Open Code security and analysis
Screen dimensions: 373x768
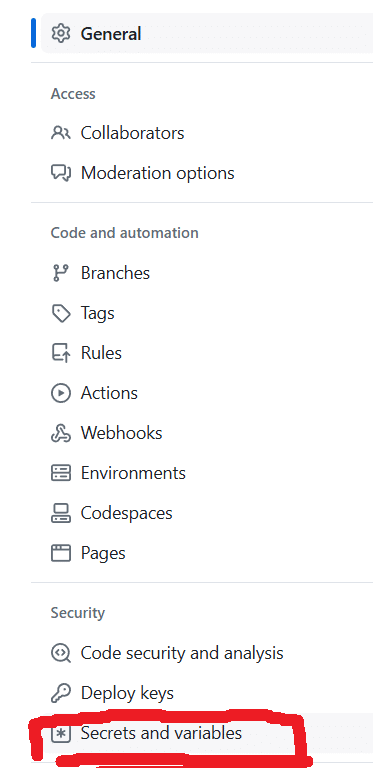point(207,653)
